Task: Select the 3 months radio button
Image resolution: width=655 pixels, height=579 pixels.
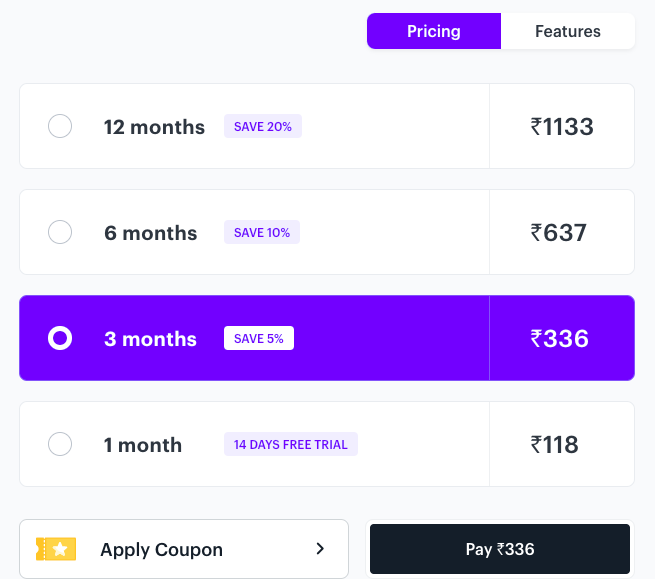Action: point(60,338)
